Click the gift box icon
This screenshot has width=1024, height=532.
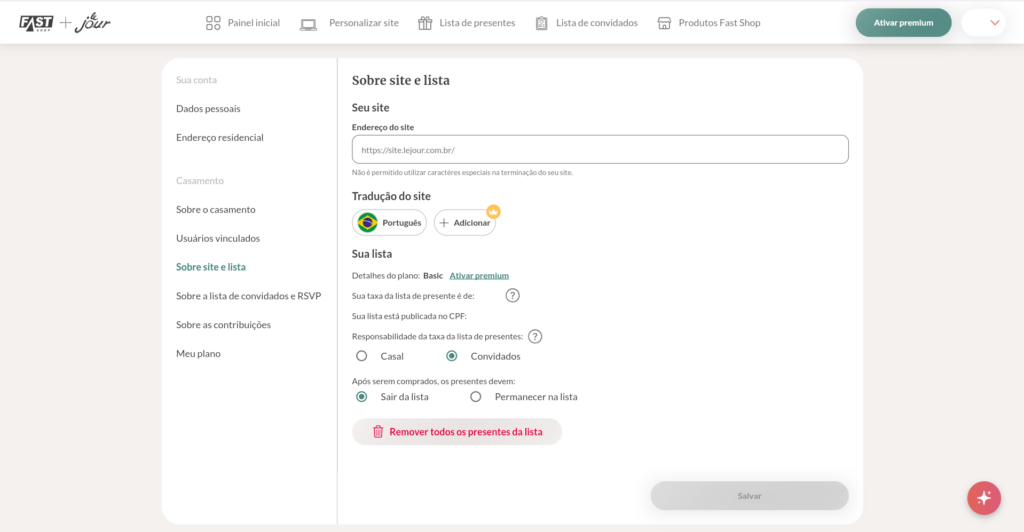pos(425,23)
